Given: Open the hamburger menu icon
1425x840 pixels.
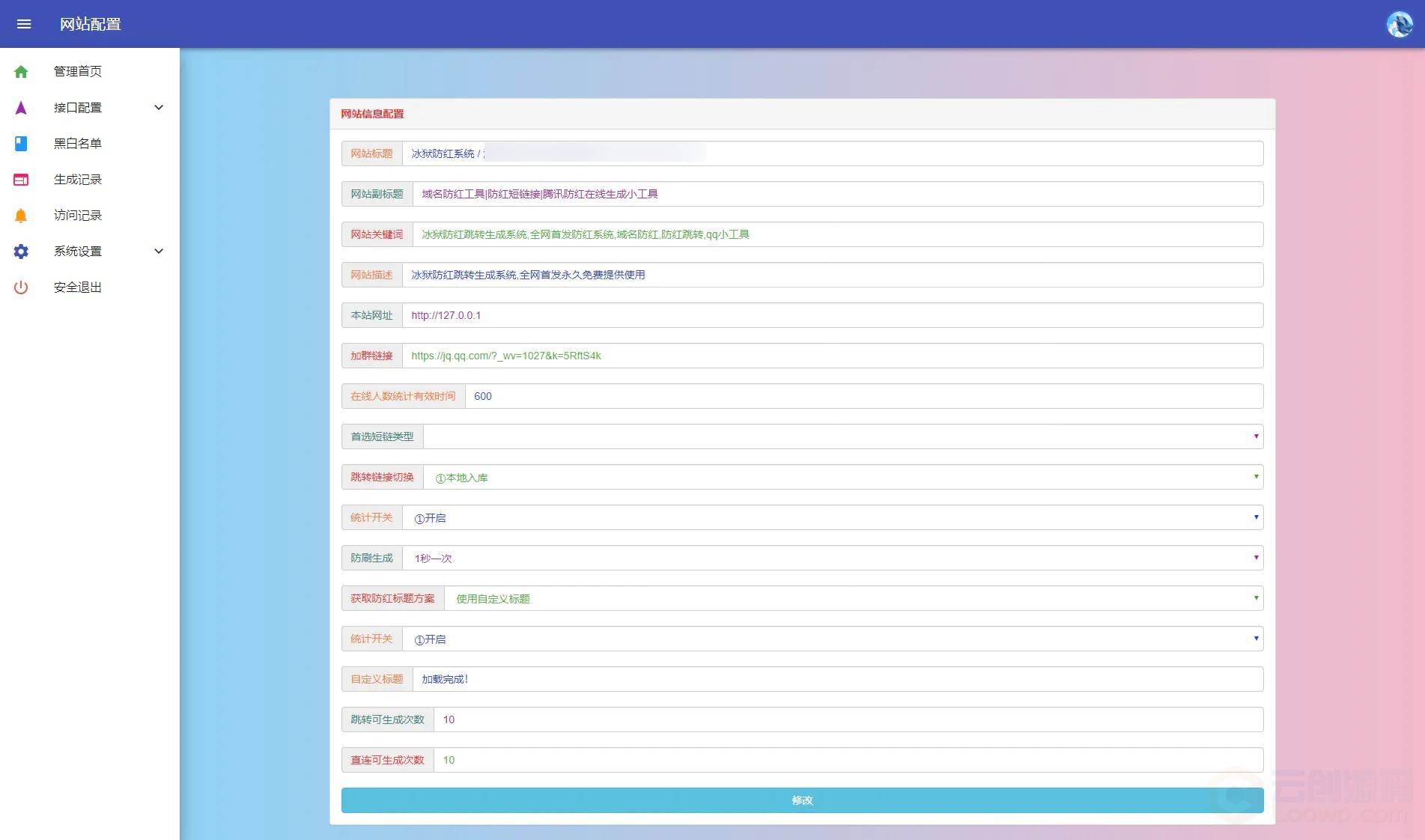Looking at the screenshot, I should coord(24,24).
